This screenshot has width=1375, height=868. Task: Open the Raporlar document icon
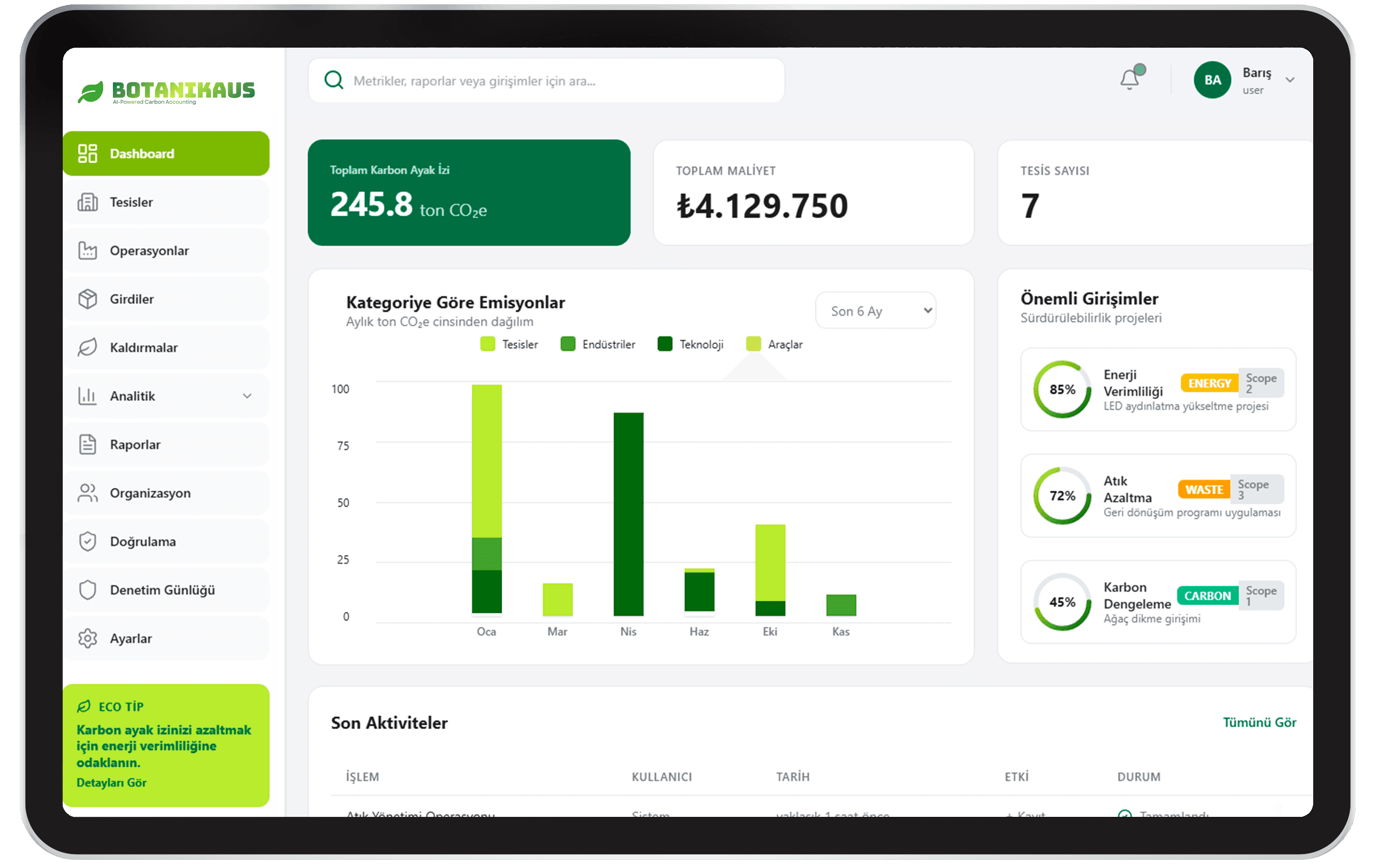(x=88, y=444)
